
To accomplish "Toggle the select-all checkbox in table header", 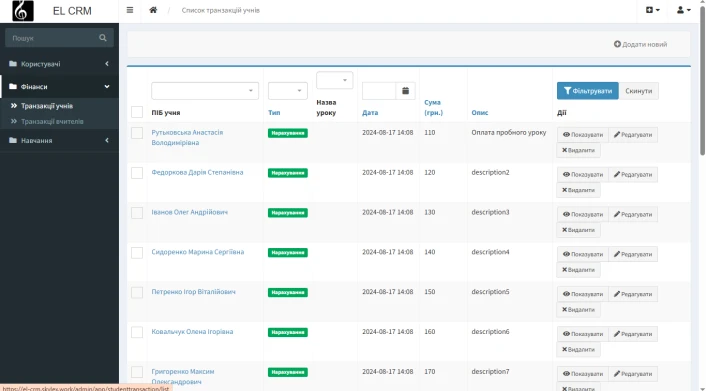I will 137,112.
